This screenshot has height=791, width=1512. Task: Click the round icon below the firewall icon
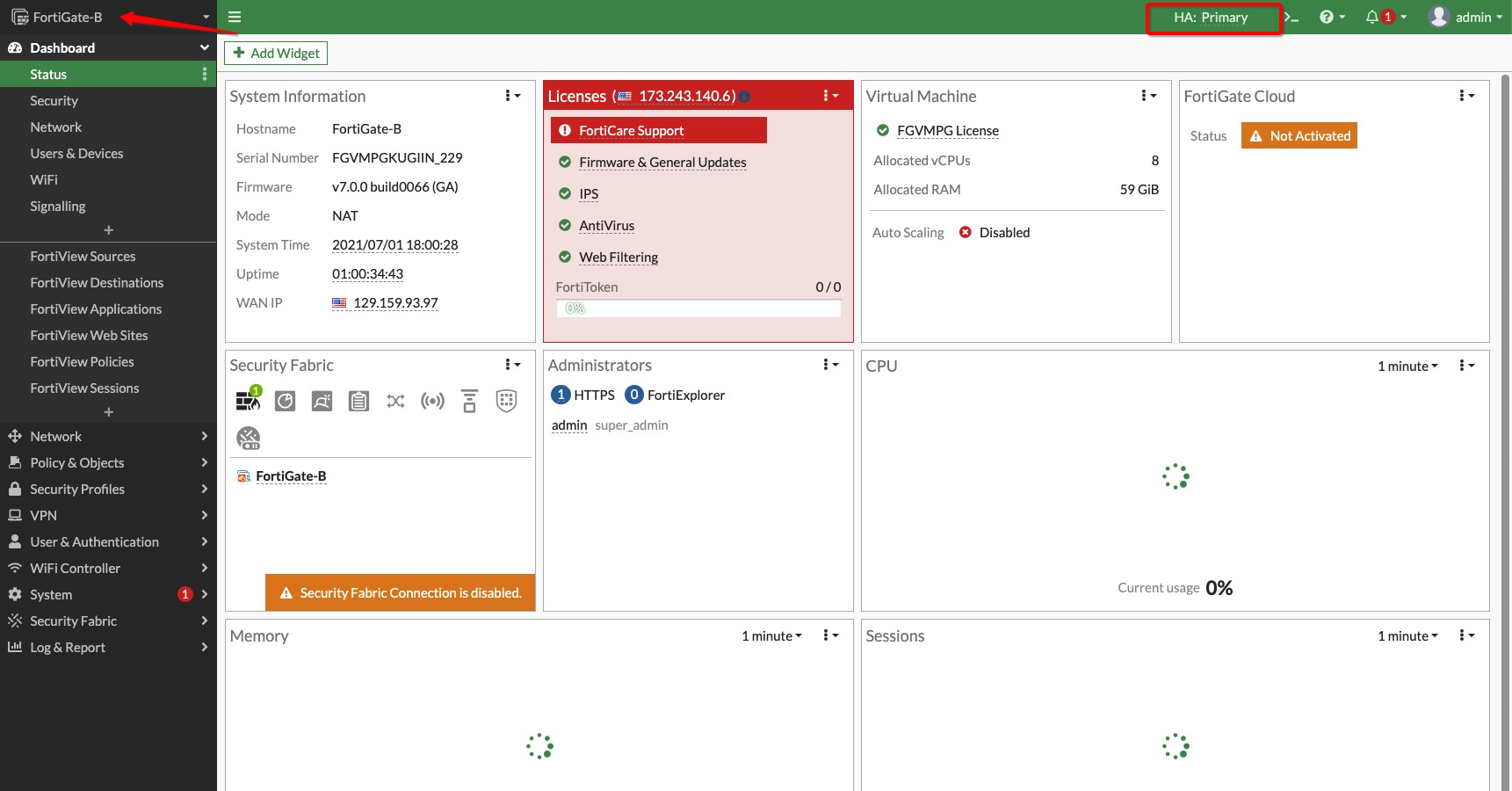249,438
